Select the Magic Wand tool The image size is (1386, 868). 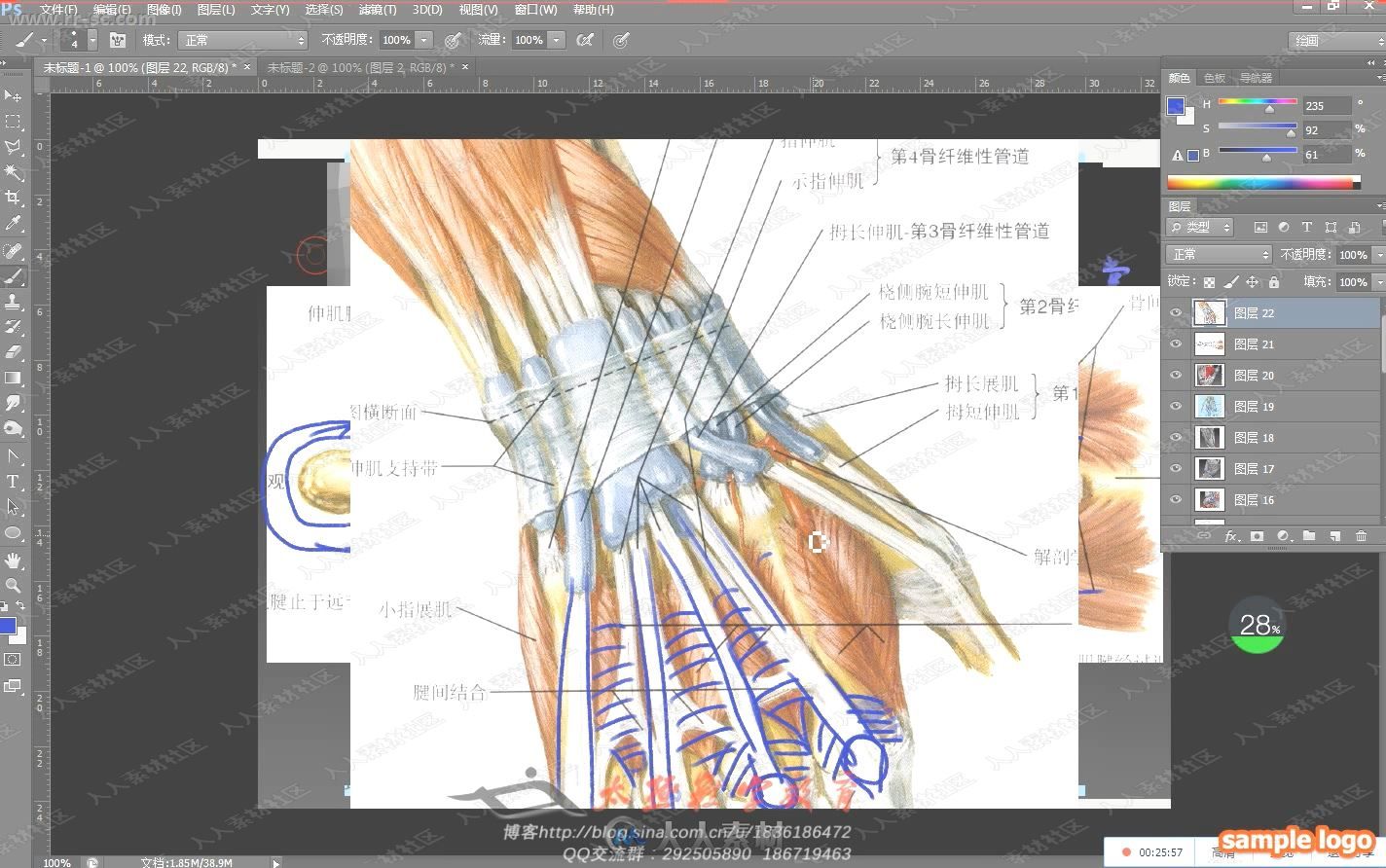[13, 172]
